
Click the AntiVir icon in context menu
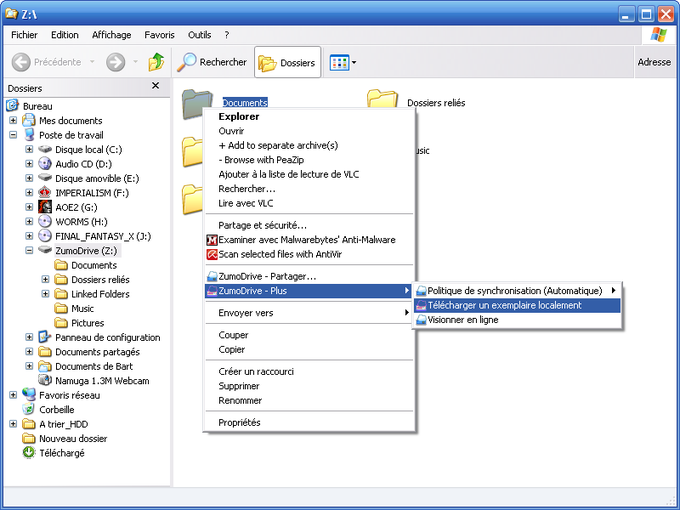(212, 254)
